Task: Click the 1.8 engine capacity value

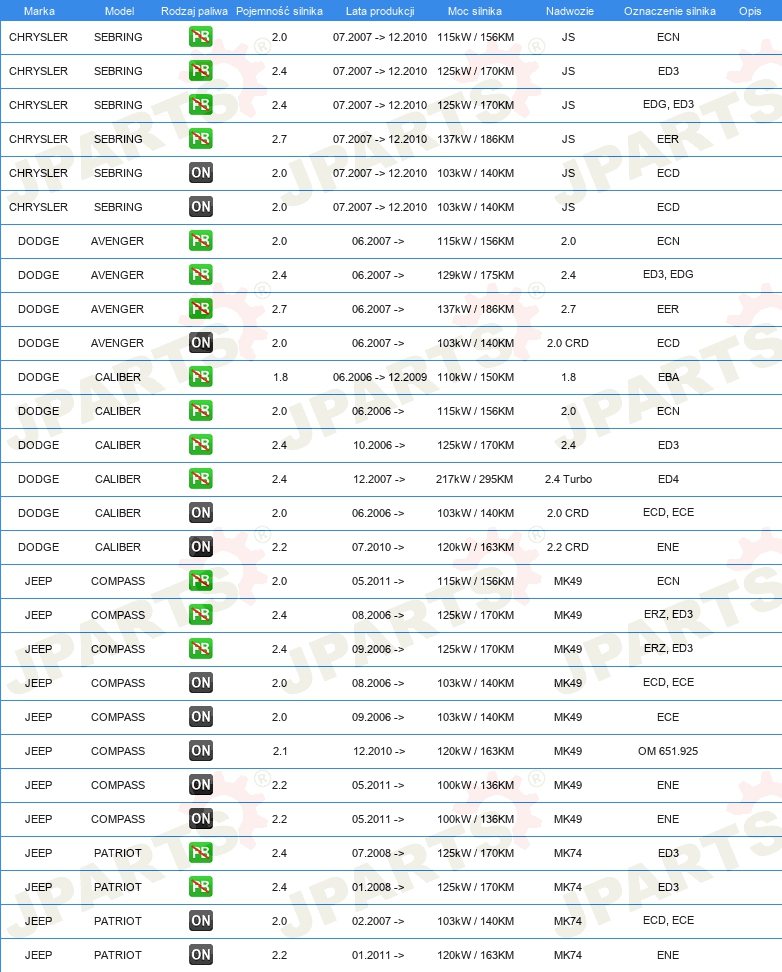Action: (280, 377)
